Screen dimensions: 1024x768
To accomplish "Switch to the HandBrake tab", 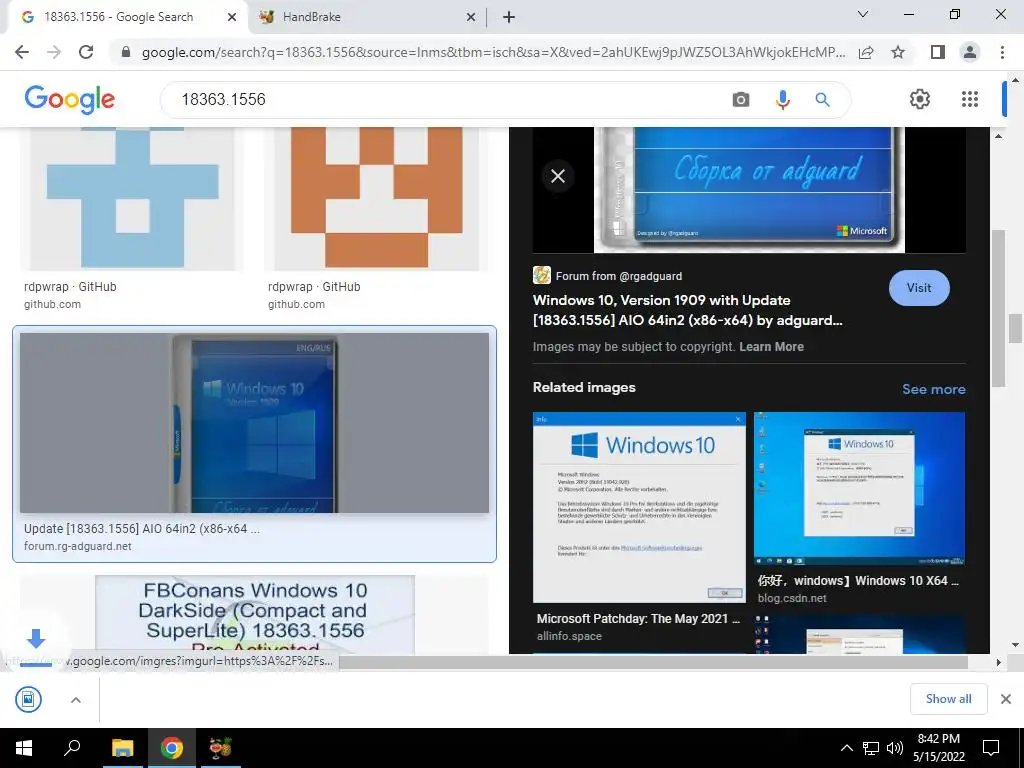I will tap(367, 17).
